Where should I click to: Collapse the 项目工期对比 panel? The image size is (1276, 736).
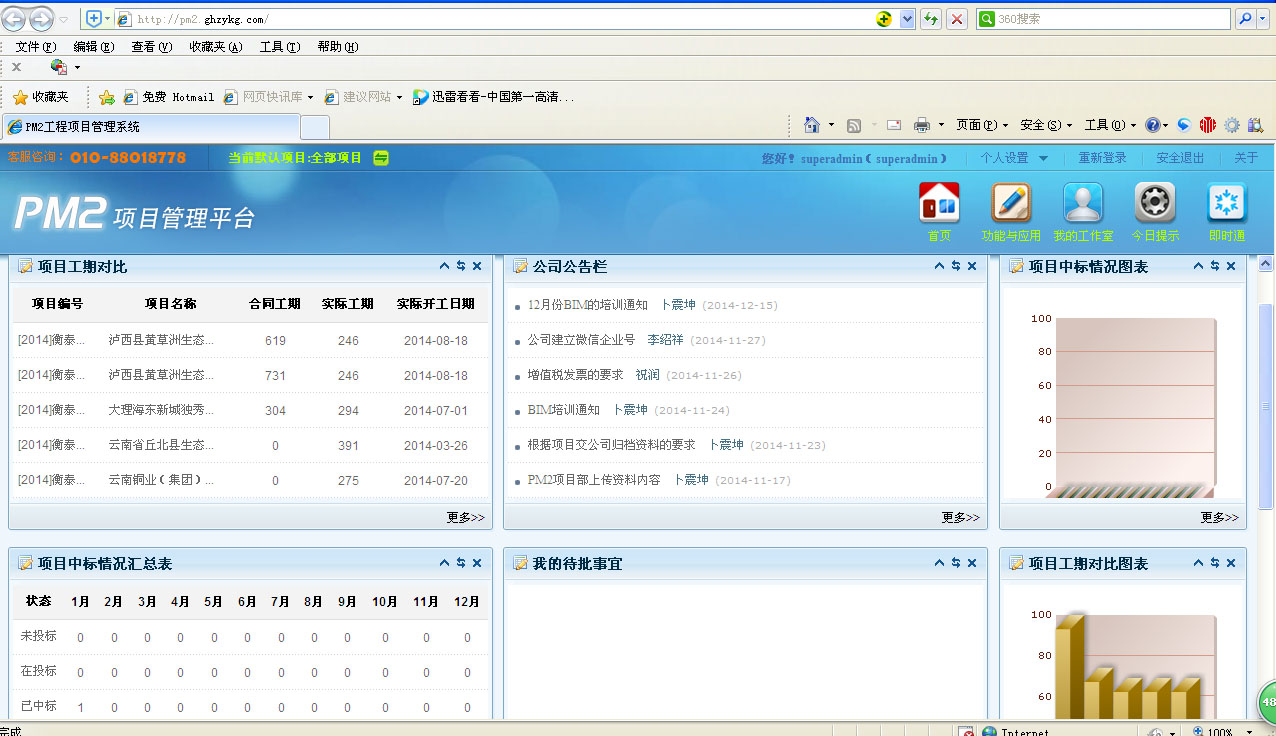click(x=444, y=266)
